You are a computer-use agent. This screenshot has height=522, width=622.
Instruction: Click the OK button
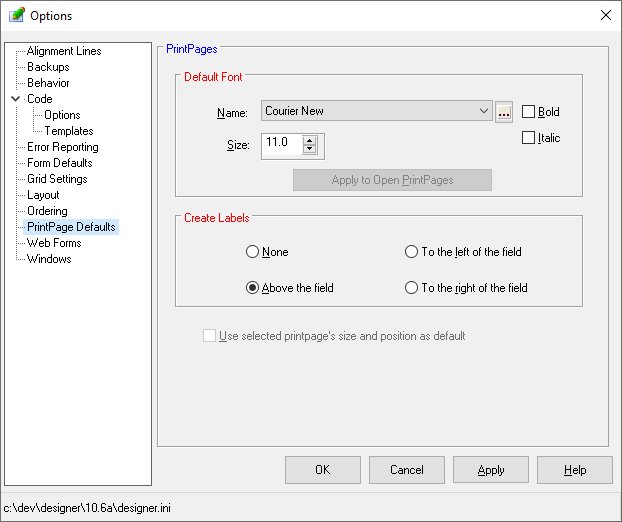click(322, 470)
